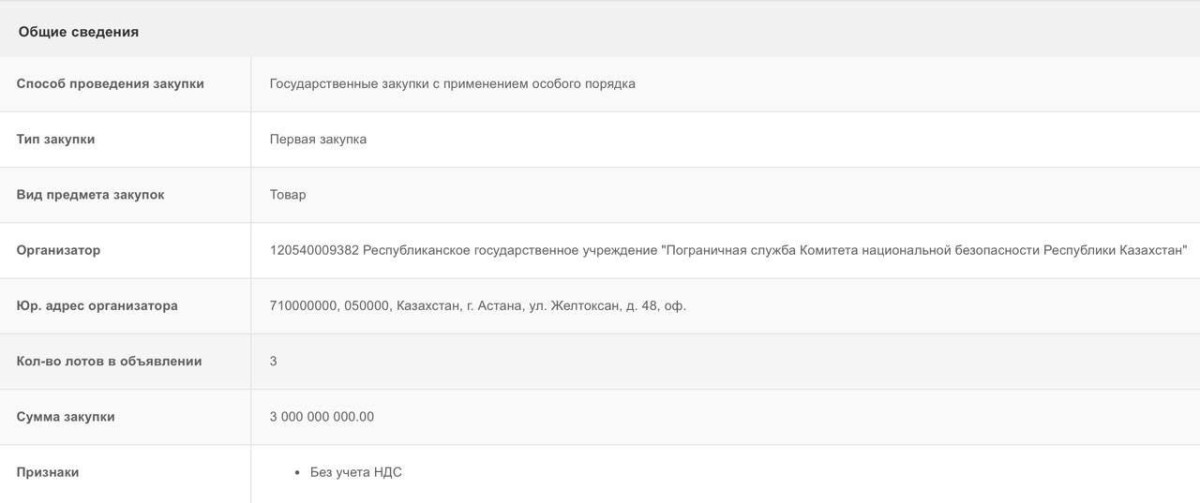Select the "Товар" value

coord(288,195)
